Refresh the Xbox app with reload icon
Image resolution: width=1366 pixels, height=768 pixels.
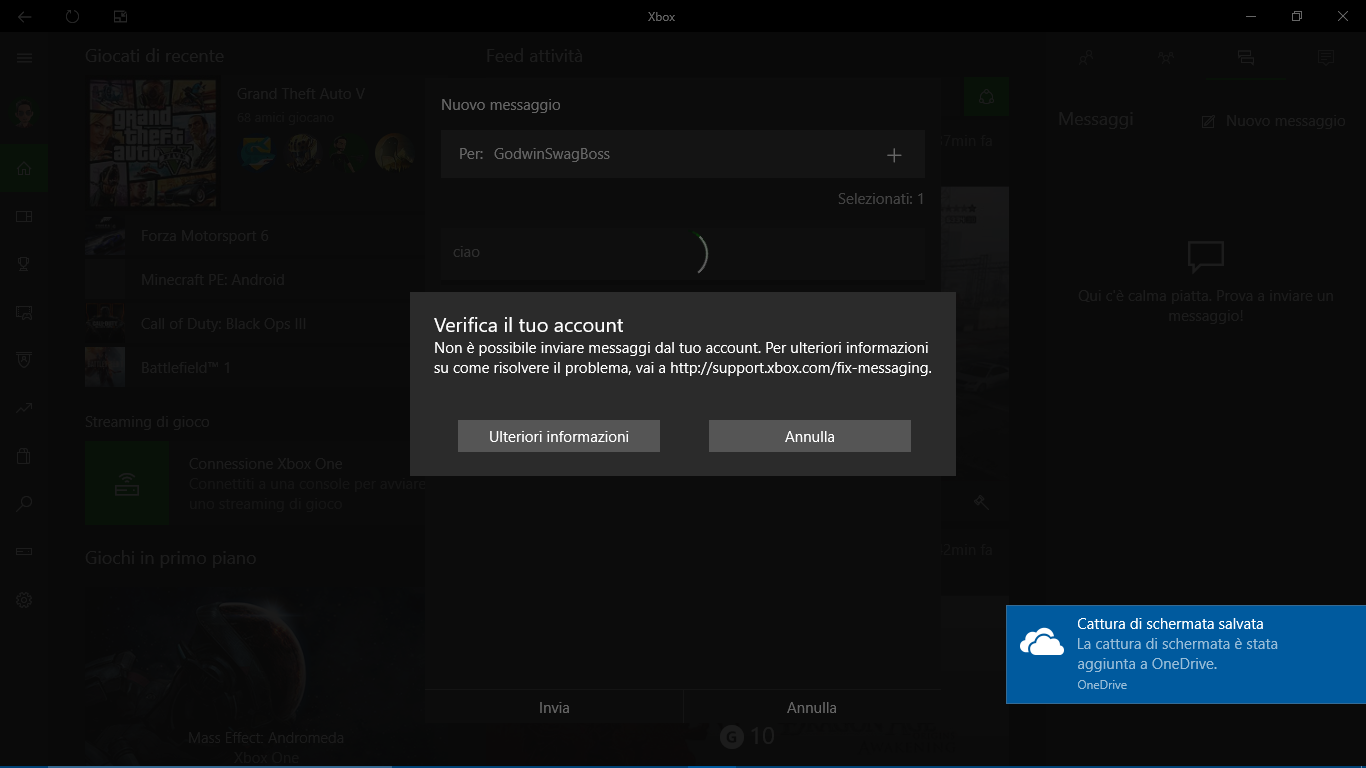coord(72,16)
